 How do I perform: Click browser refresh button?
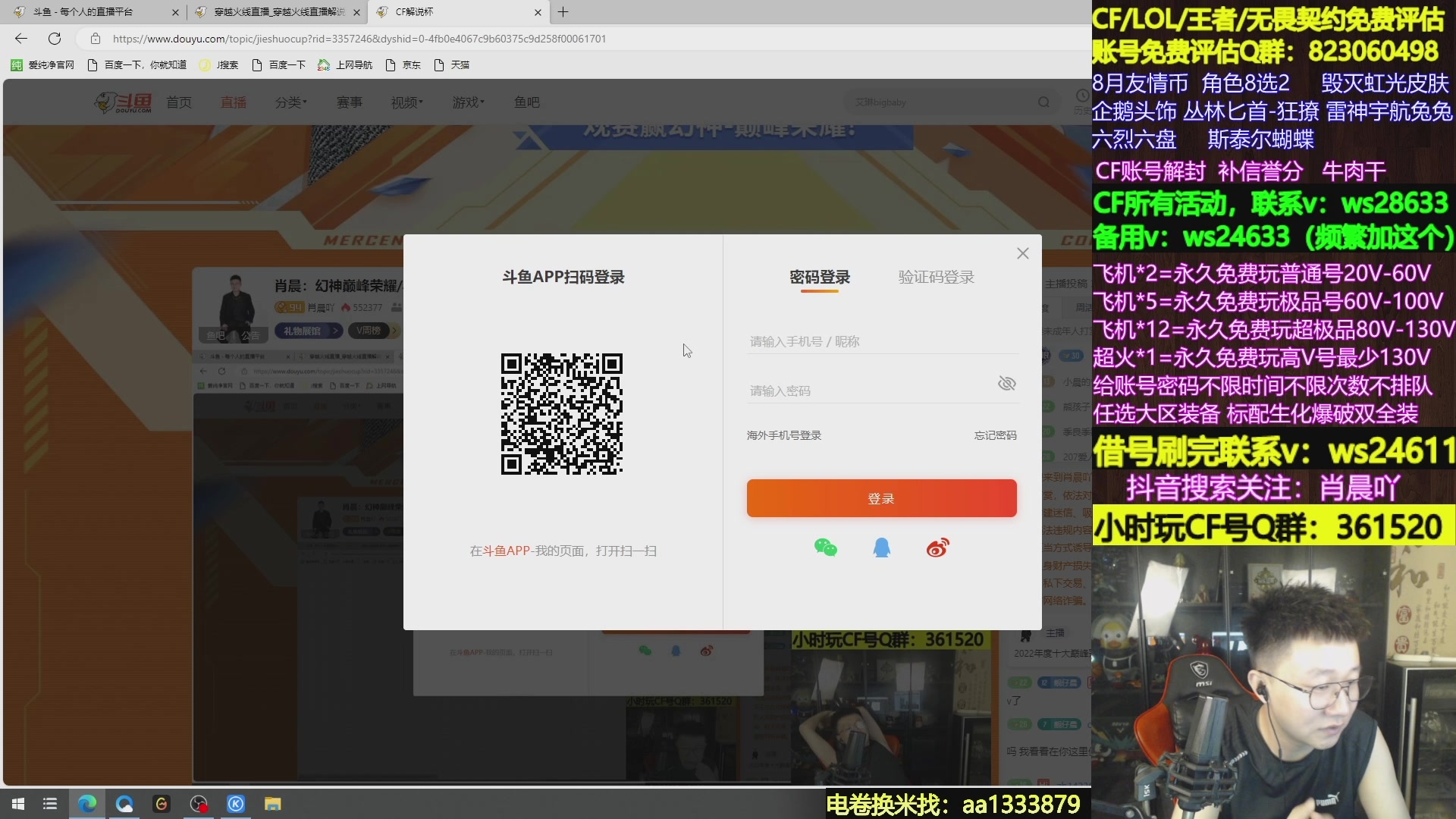coord(55,39)
